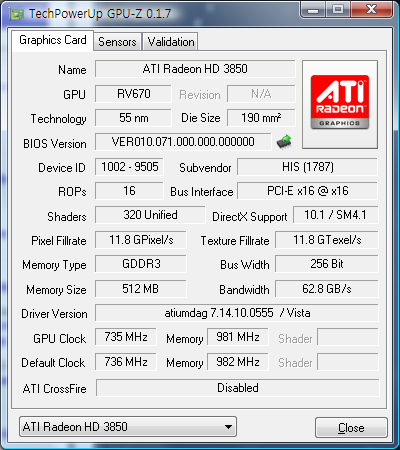Click the 'Driver Version' label
400x450 pixels.
[x=54, y=314]
